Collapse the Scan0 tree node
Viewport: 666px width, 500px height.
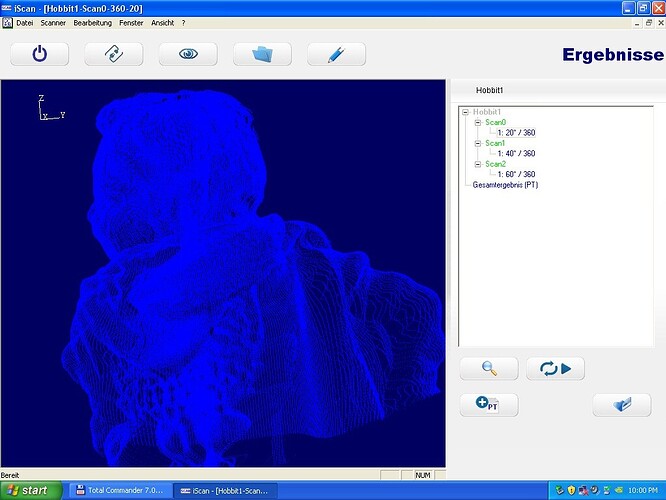478,122
